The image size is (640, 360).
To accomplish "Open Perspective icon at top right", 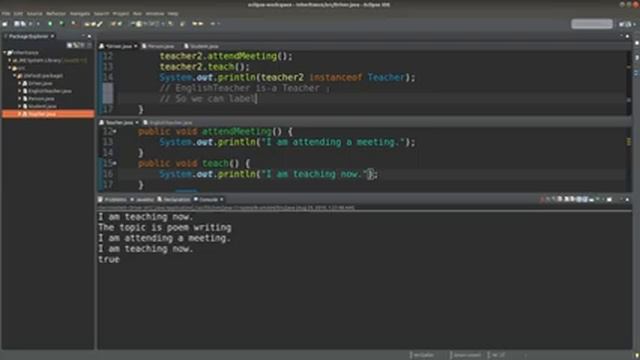I will click(622, 24).
